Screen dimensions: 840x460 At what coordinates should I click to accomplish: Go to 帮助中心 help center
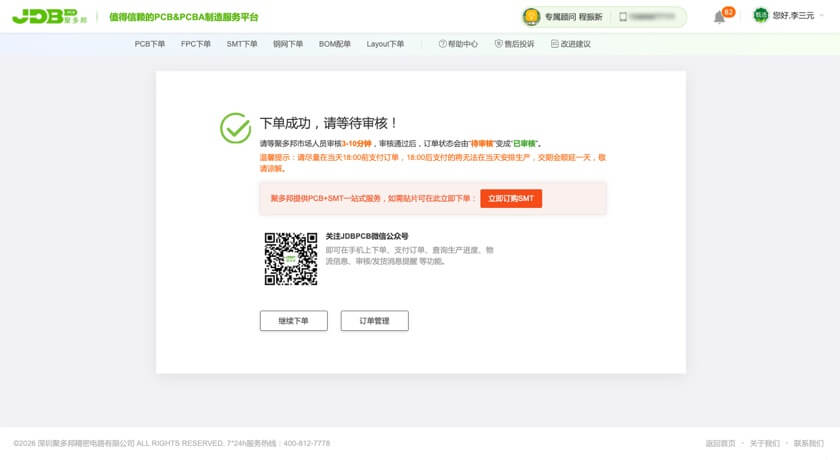[x=458, y=44]
